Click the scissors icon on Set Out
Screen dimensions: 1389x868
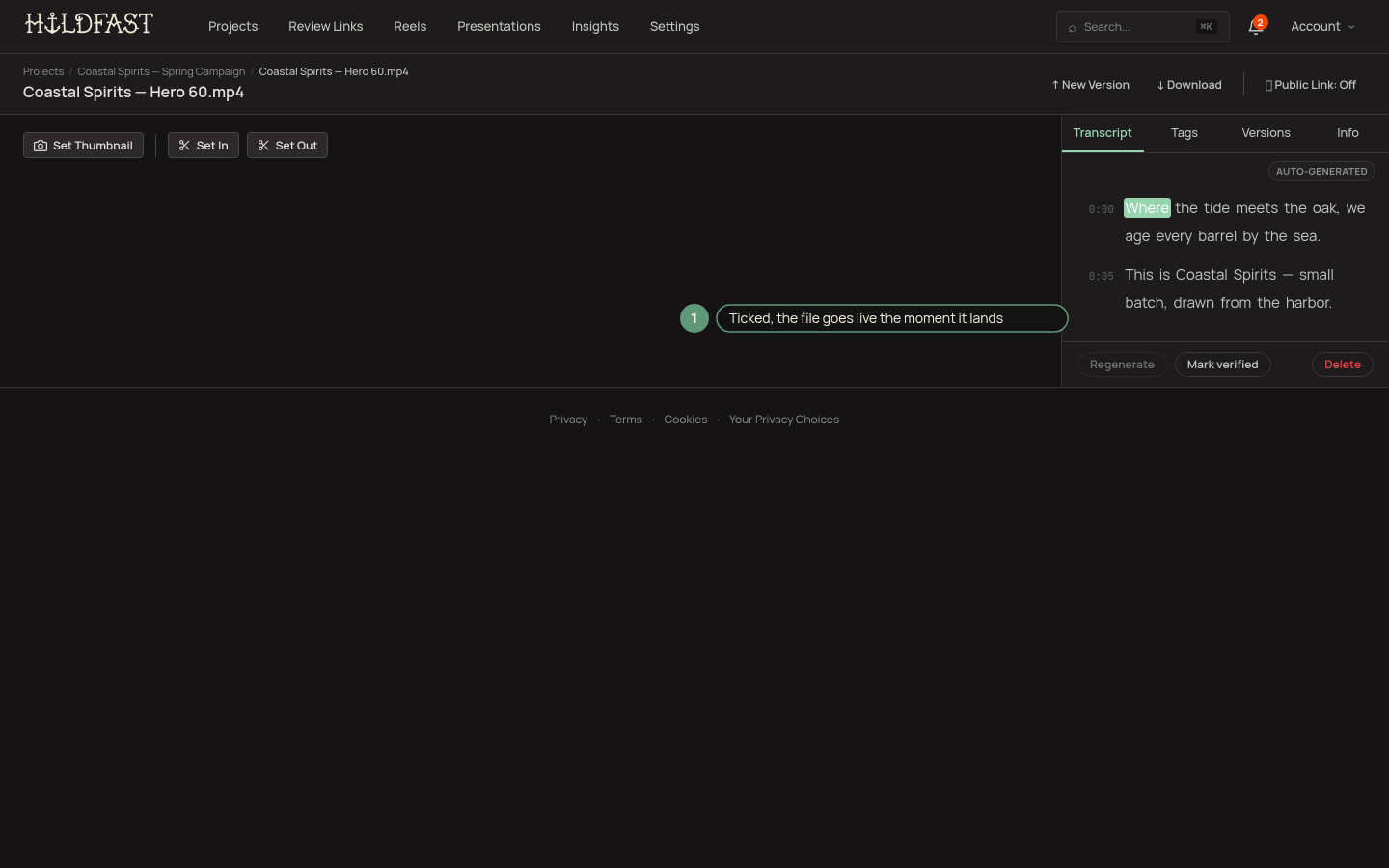pyautogui.click(x=263, y=146)
